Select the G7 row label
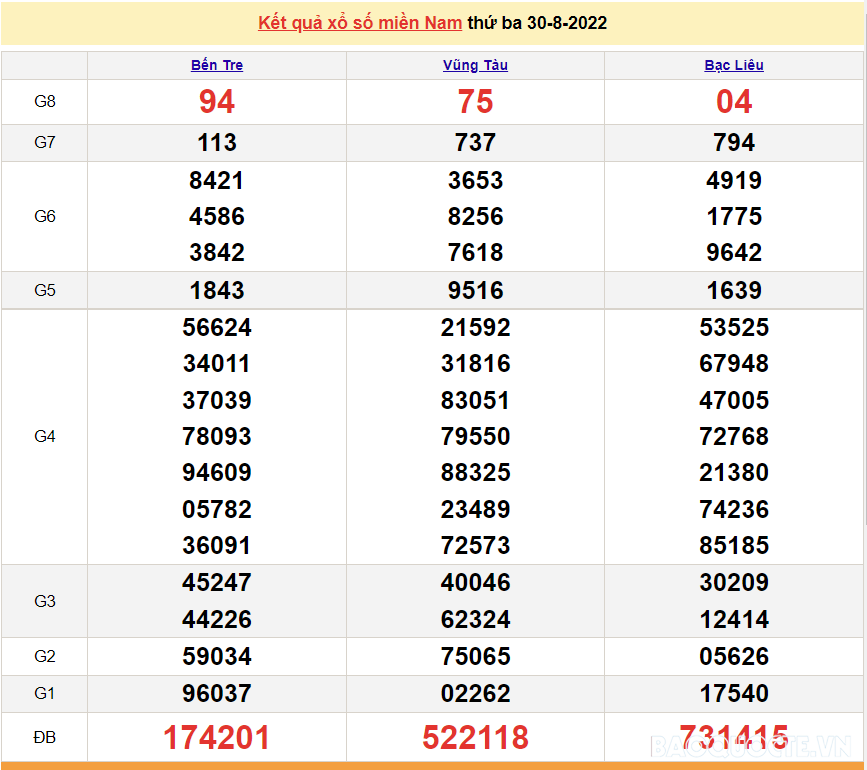The height and width of the screenshot is (770, 867). click(x=45, y=143)
